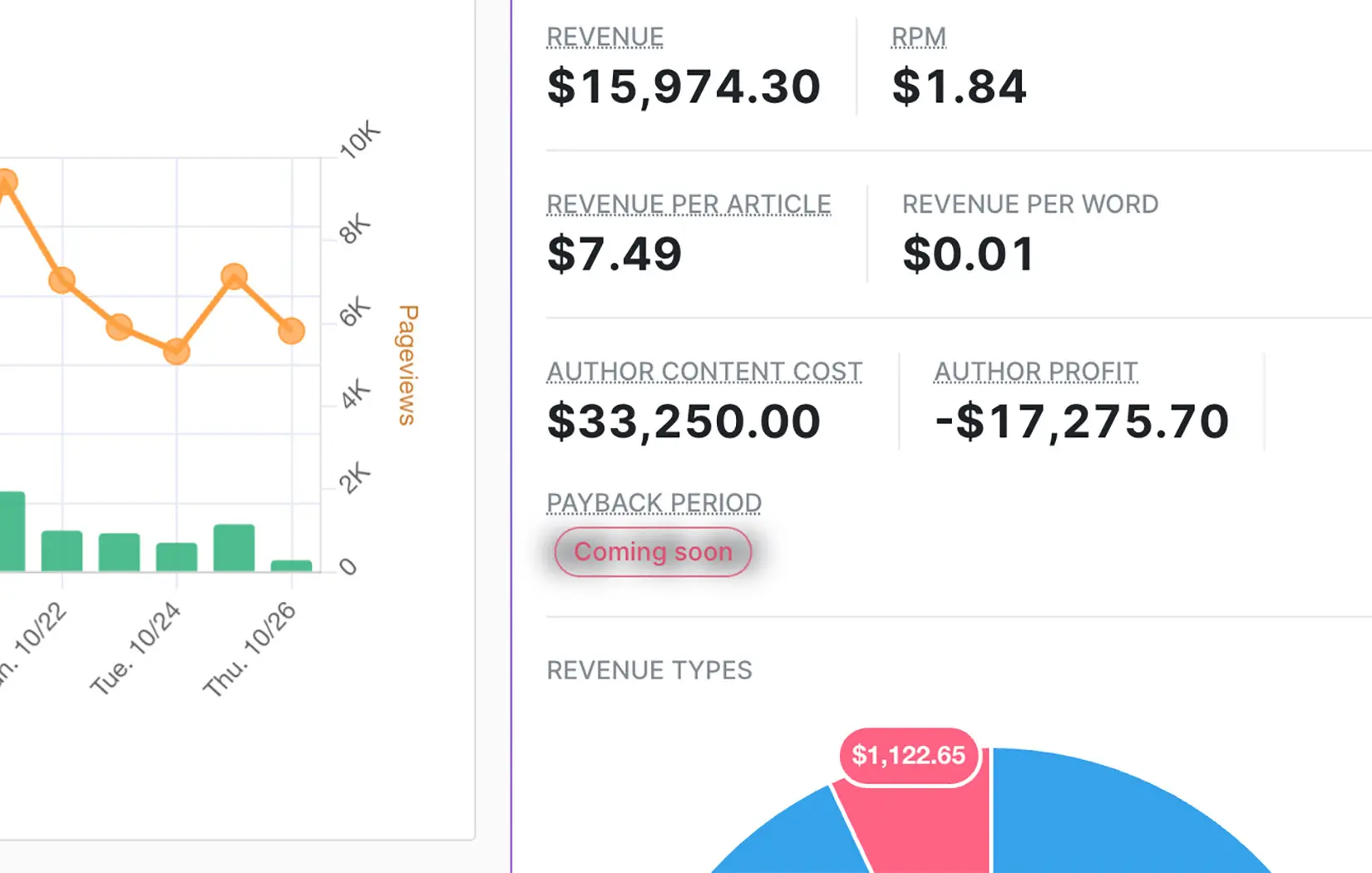Click the REVENUE PER ARTICLE label
This screenshot has height=873, width=1372.
tap(688, 205)
